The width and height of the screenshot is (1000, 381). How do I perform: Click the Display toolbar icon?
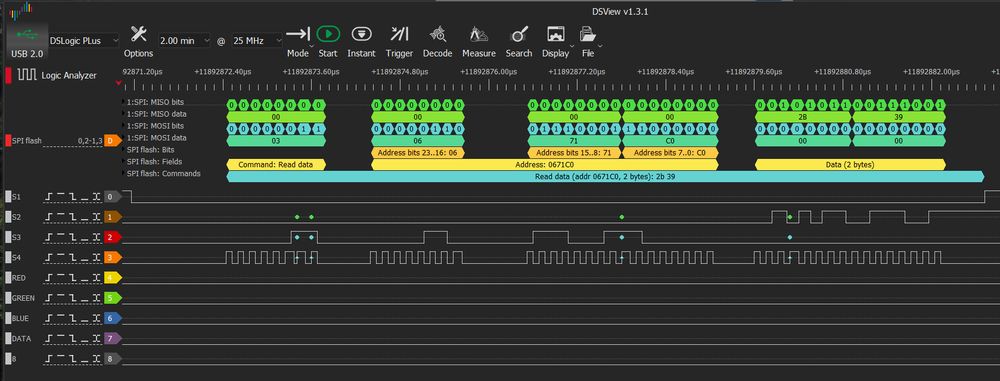(x=555, y=34)
